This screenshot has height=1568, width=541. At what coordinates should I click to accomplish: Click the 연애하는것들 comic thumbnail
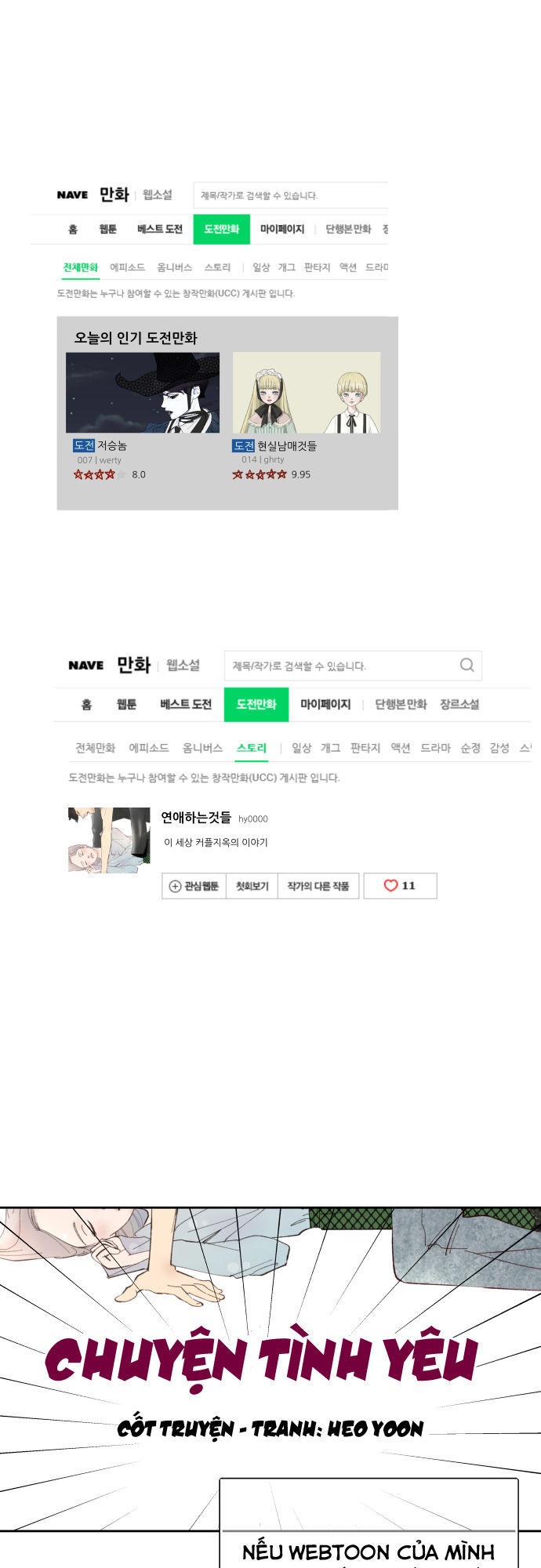[109, 840]
